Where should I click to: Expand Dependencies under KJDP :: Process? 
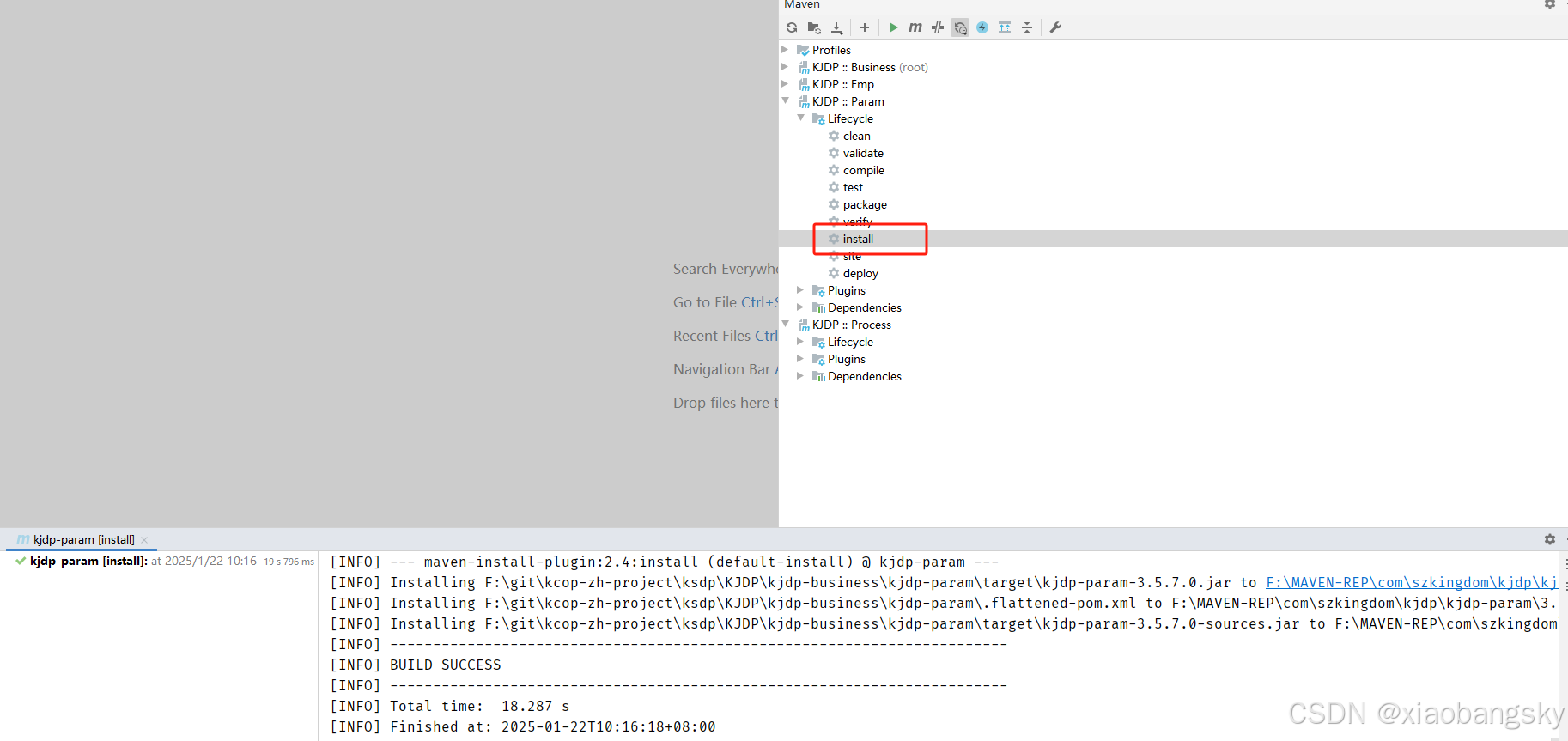coord(800,376)
